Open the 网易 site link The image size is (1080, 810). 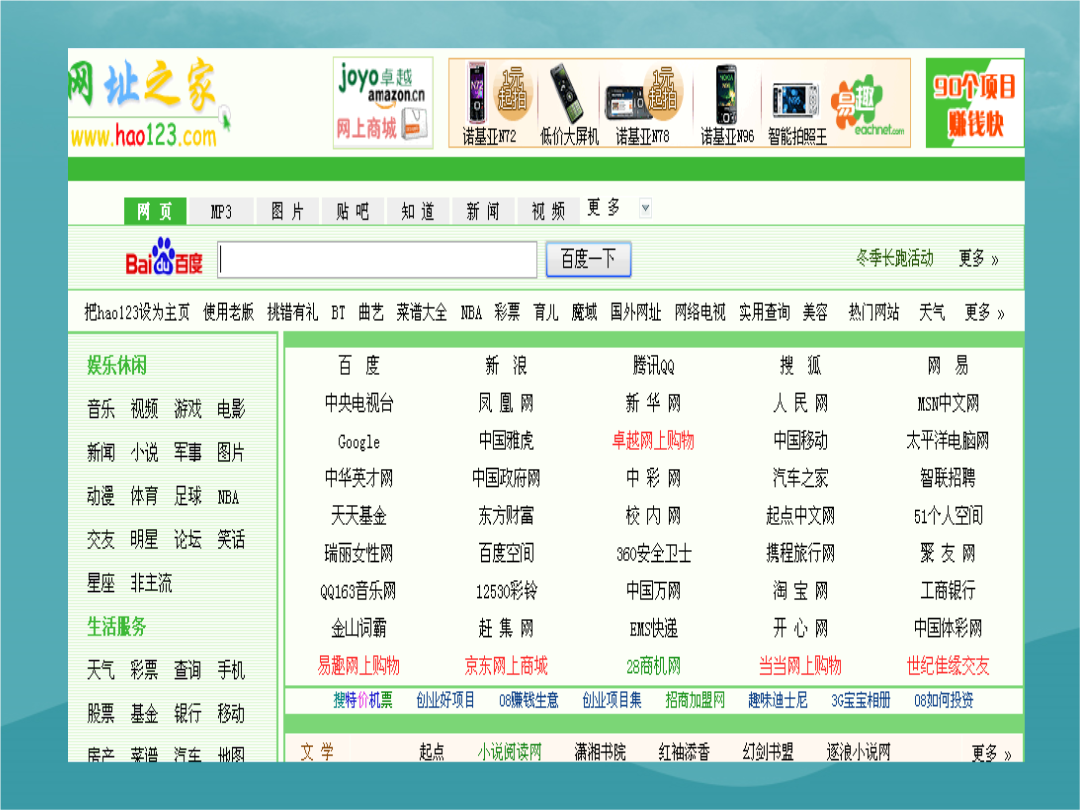(x=948, y=366)
